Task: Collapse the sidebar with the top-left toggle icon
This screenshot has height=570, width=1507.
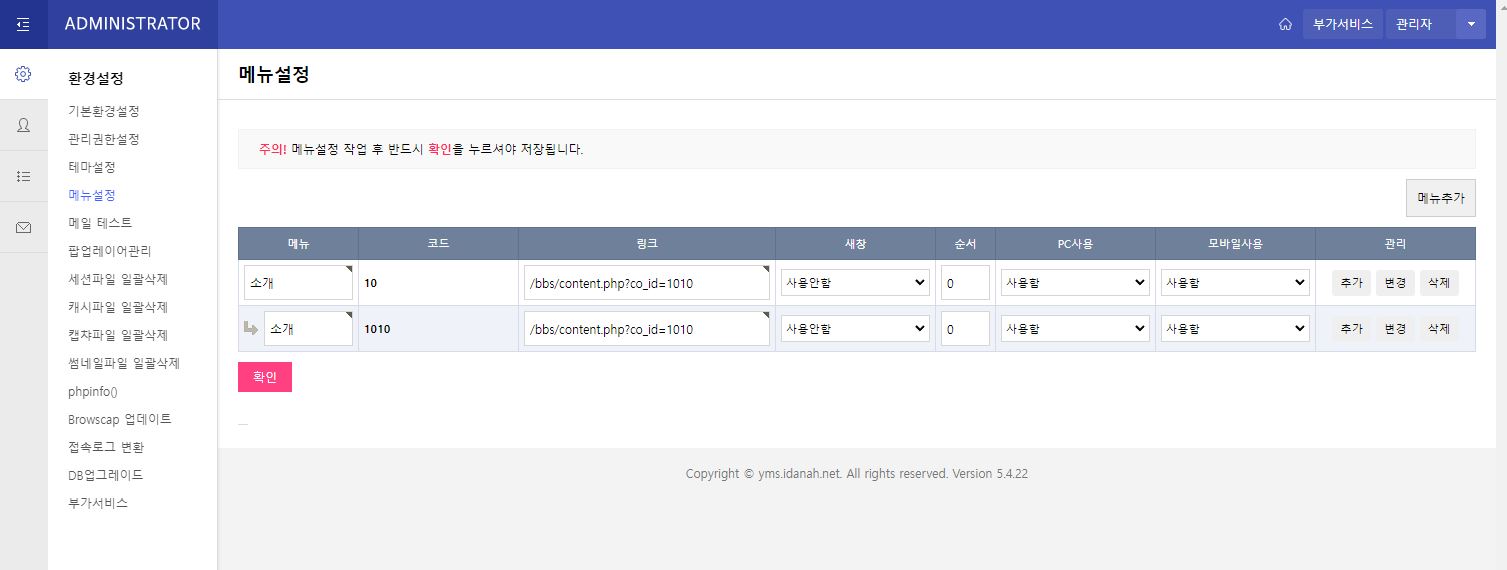Action: [x=23, y=24]
